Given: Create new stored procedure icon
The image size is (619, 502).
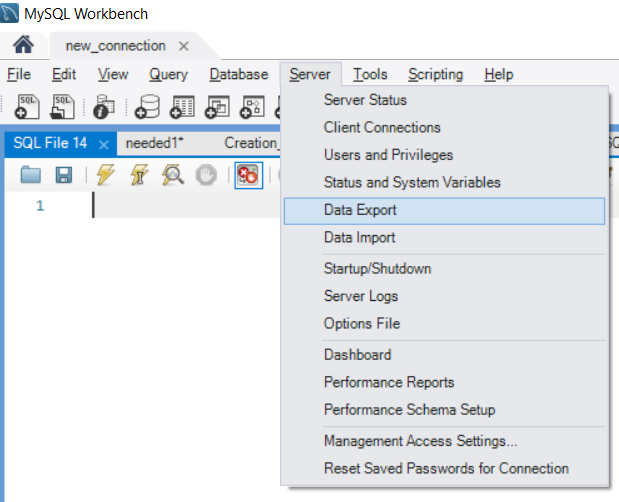Looking at the screenshot, I should tap(252, 107).
